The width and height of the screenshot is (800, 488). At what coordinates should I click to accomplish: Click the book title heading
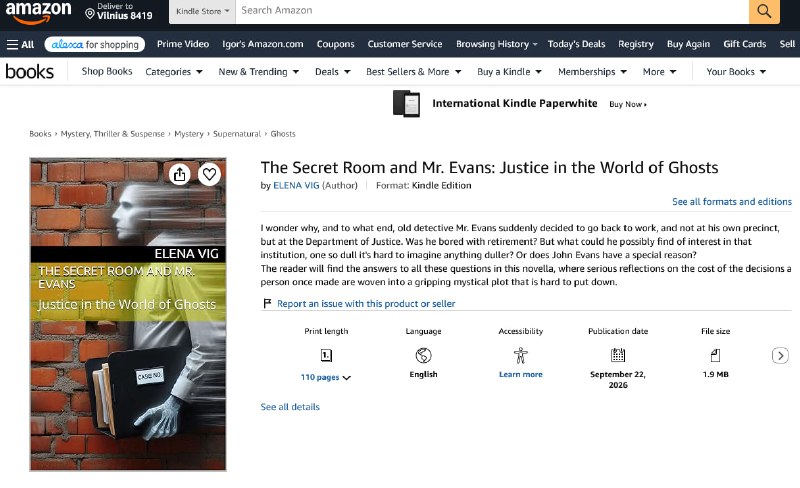(489, 167)
